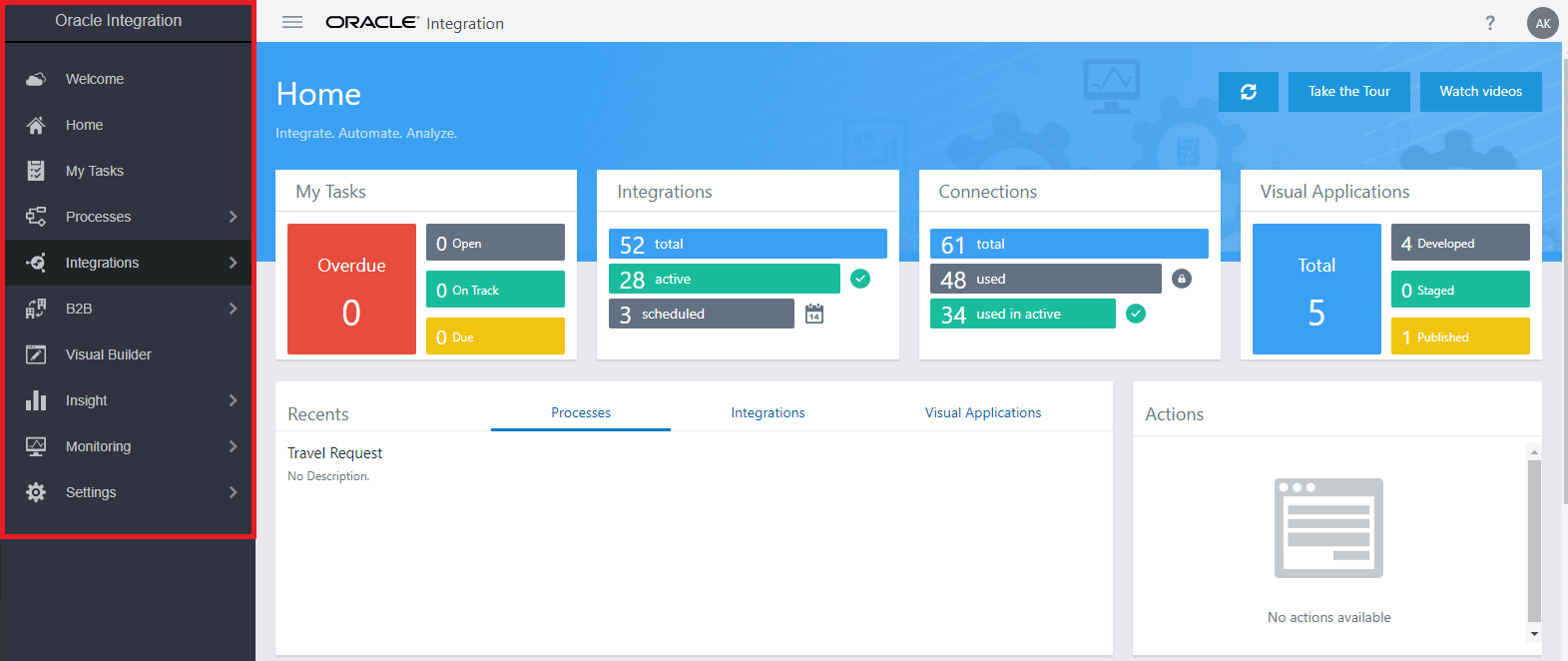The height and width of the screenshot is (661, 1568).
Task: Click the Connections card heading
Action: (x=987, y=192)
